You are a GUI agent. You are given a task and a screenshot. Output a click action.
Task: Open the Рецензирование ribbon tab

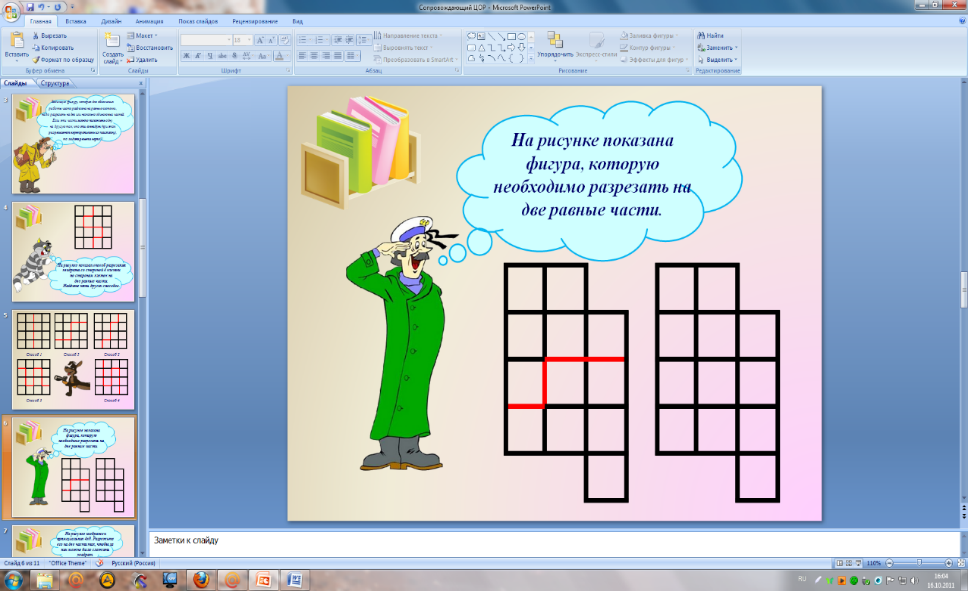point(255,21)
